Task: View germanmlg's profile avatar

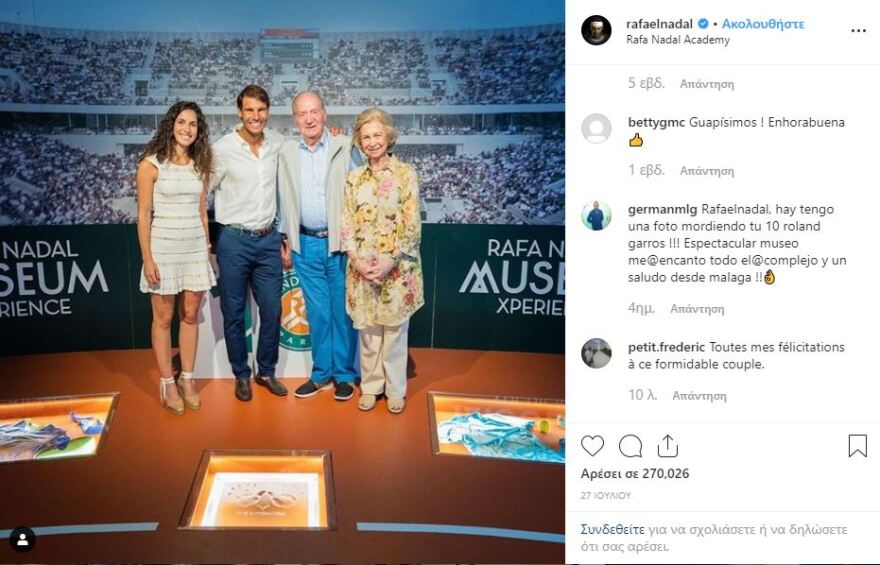Action: tap(596, 215)
